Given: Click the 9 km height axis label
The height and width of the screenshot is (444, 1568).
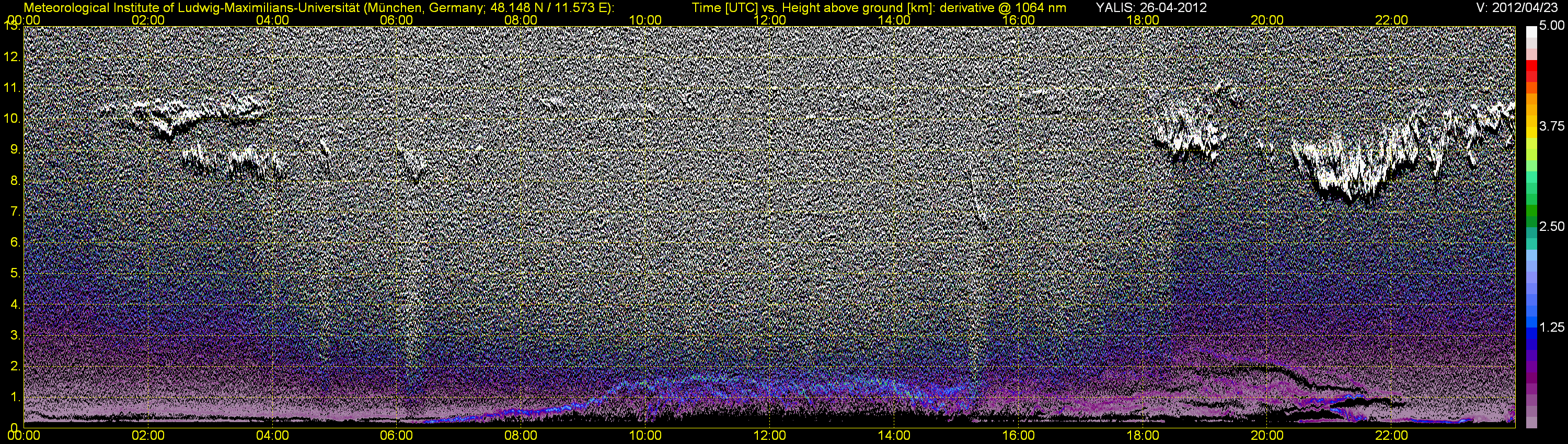Looking at the screenshot, I should (x=15, y=149).
